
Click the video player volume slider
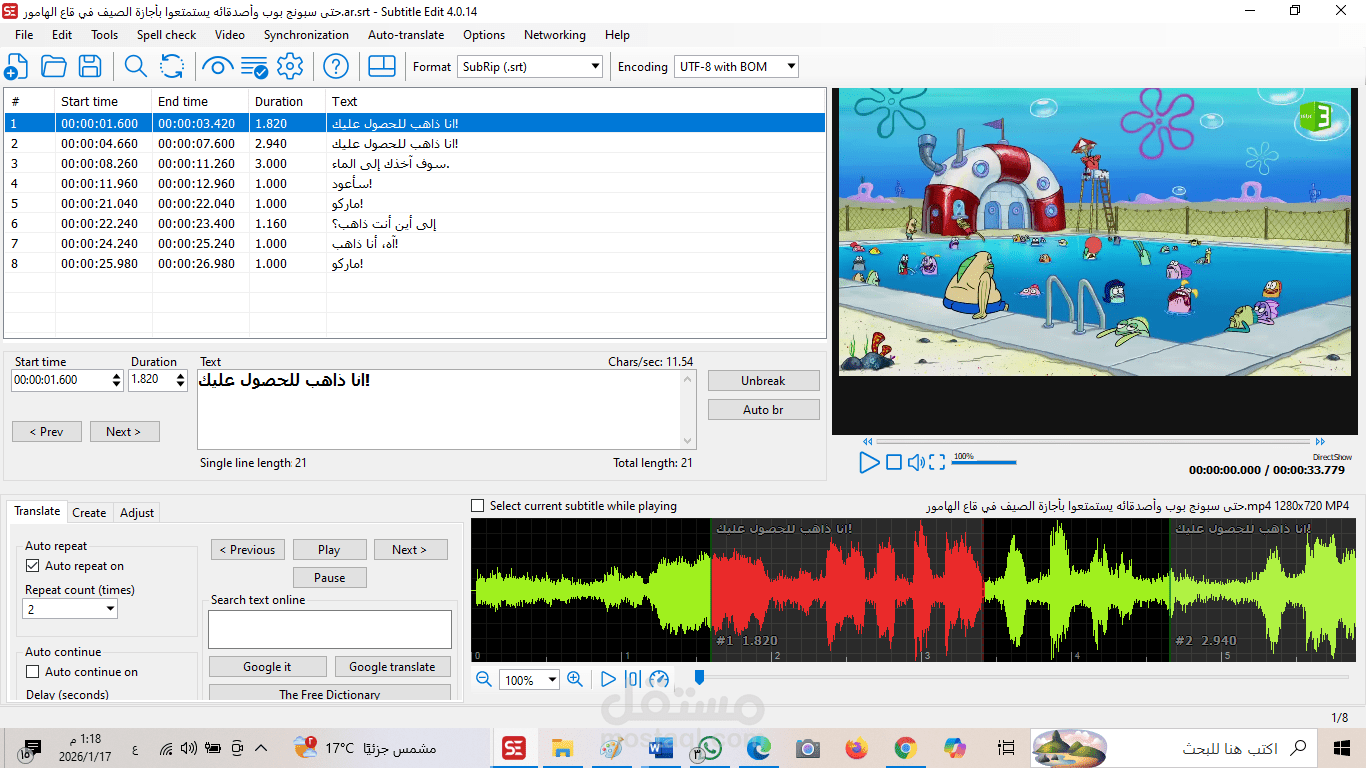(984, 462)
